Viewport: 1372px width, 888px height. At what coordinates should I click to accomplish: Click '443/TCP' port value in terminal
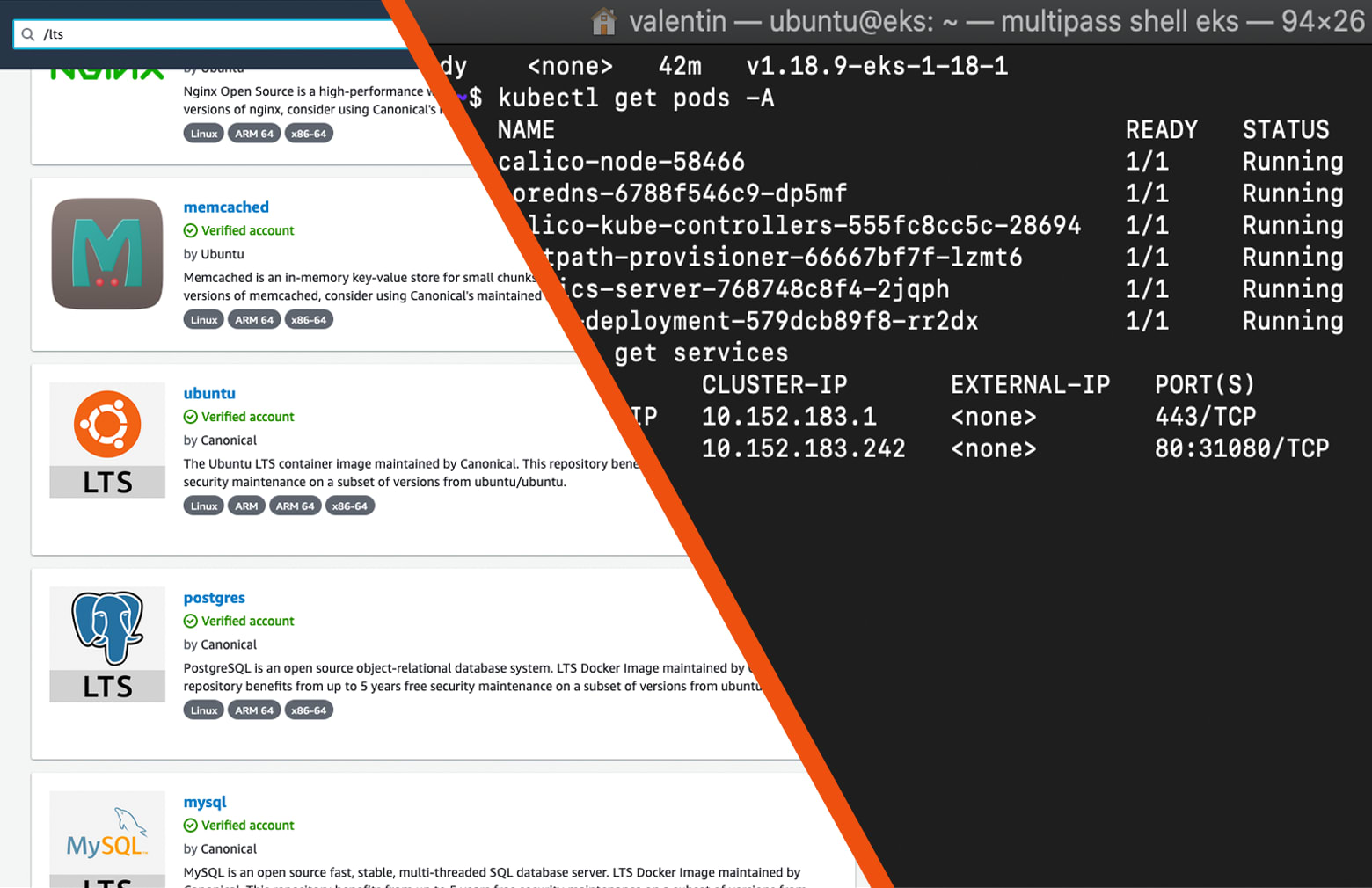[1206, 417]
